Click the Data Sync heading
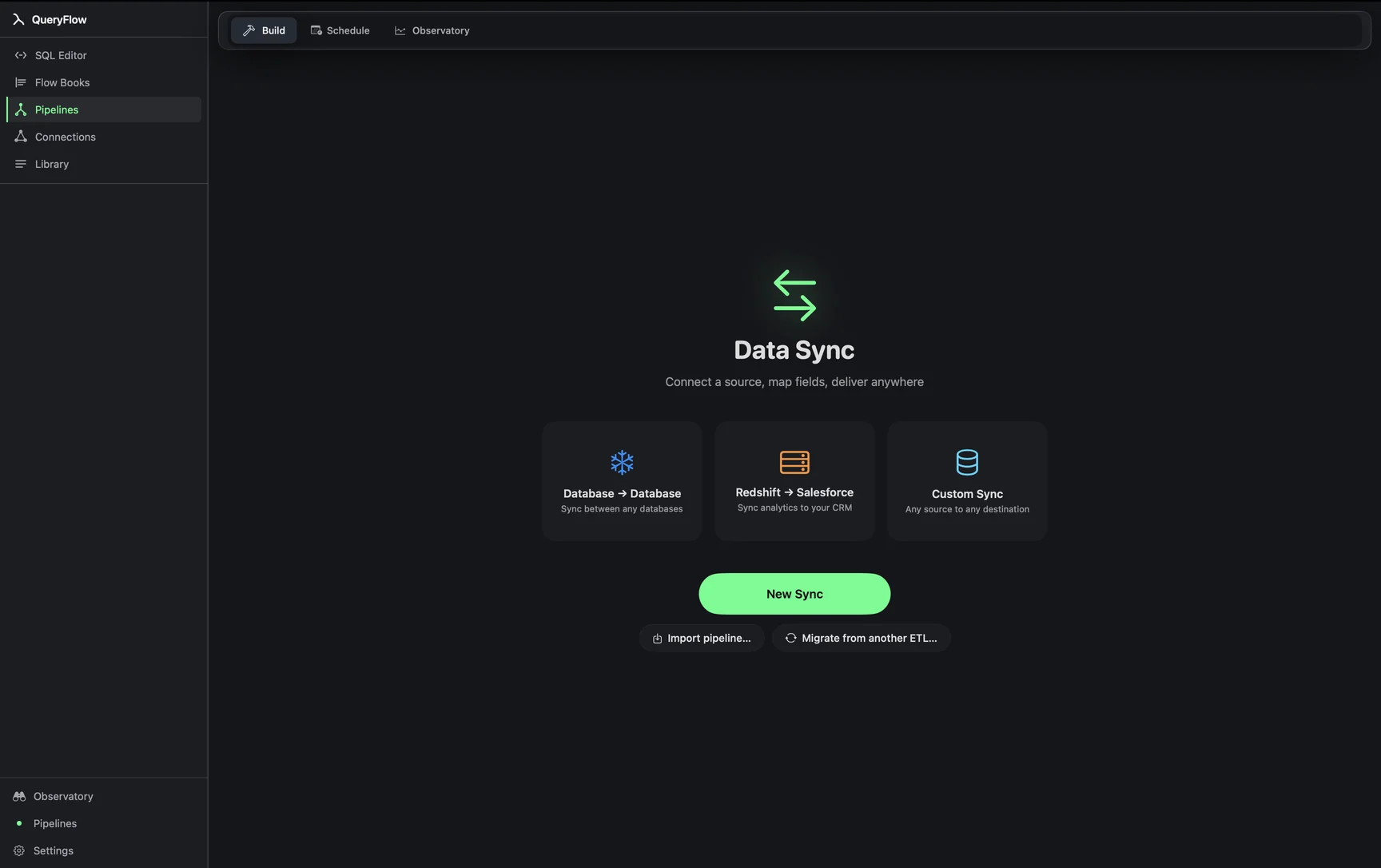The width and height of the screenshot is (1381, 868). 794,350
